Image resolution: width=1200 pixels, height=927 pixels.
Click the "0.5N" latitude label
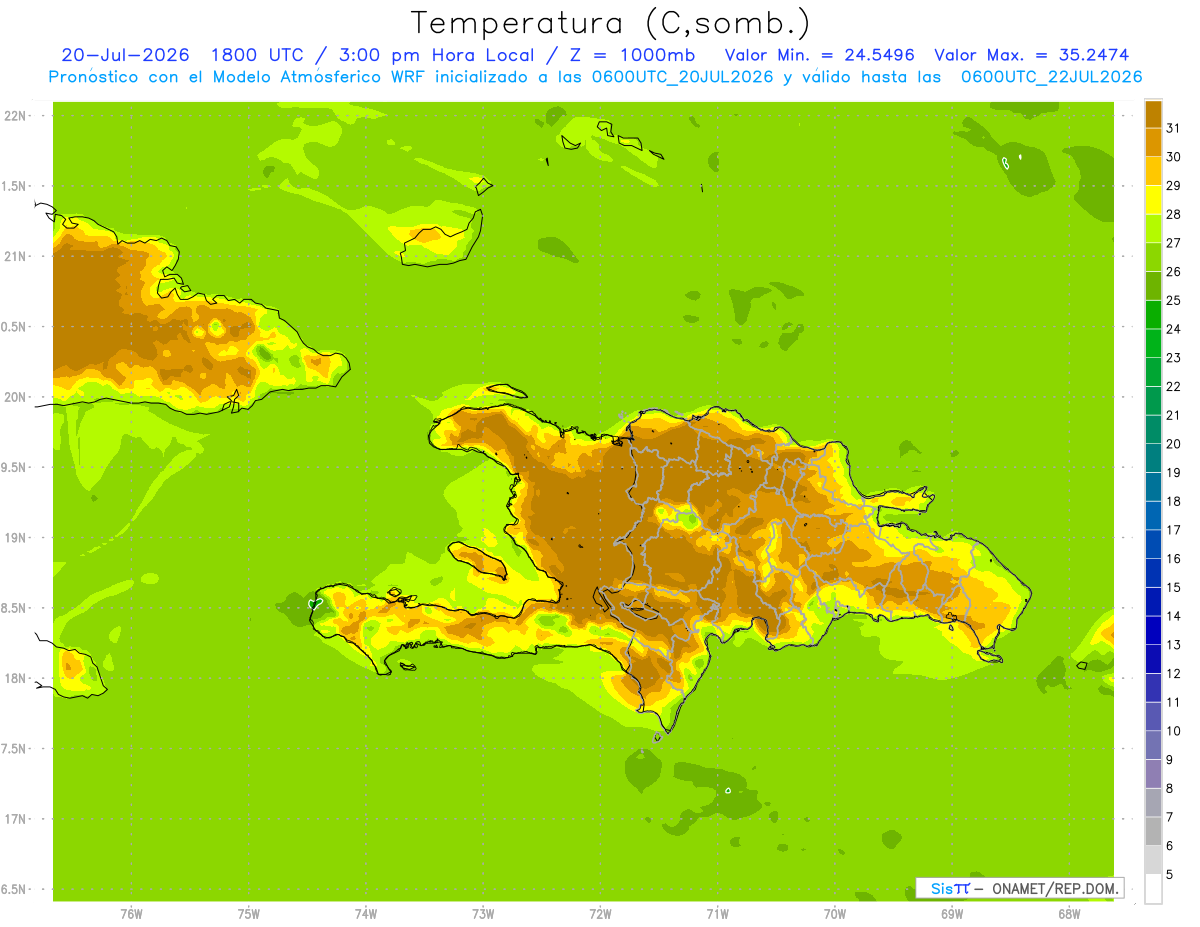pyautogui.click(x=15, y=328)
